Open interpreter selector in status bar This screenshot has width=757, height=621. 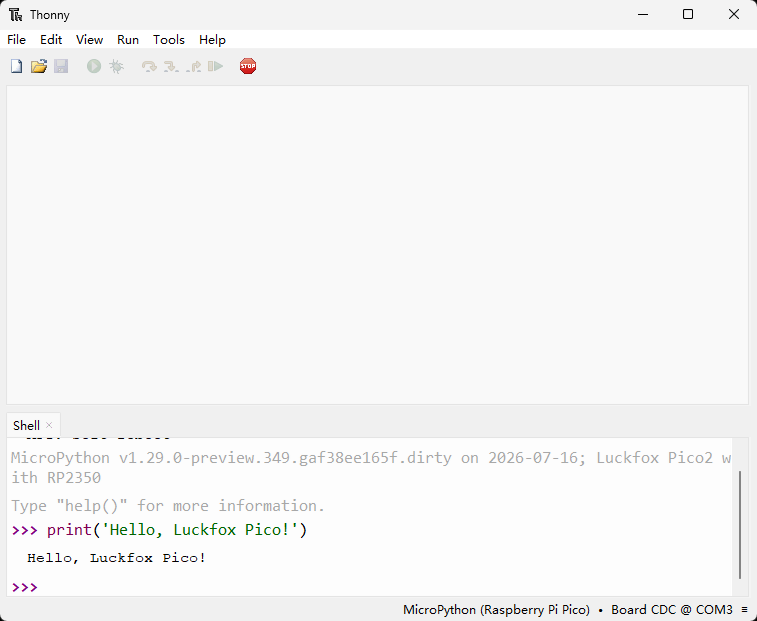pos(496,610)
